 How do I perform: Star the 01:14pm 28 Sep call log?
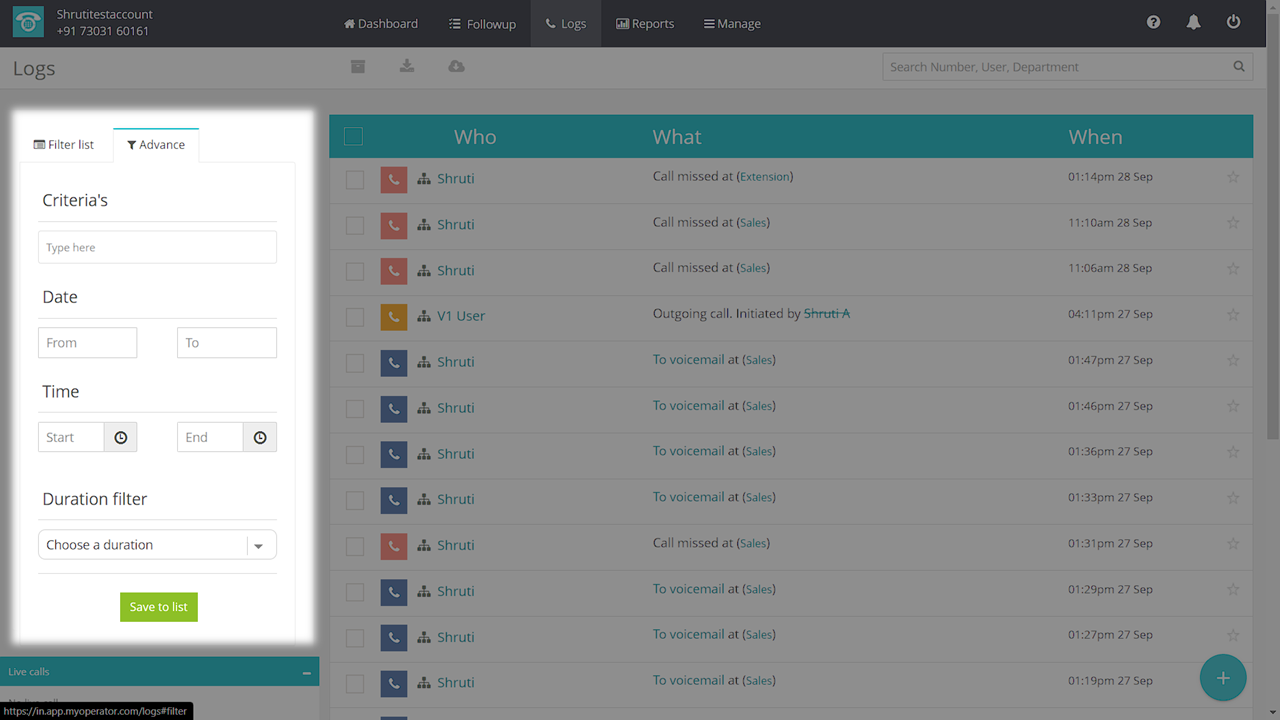pos(1233,177)
